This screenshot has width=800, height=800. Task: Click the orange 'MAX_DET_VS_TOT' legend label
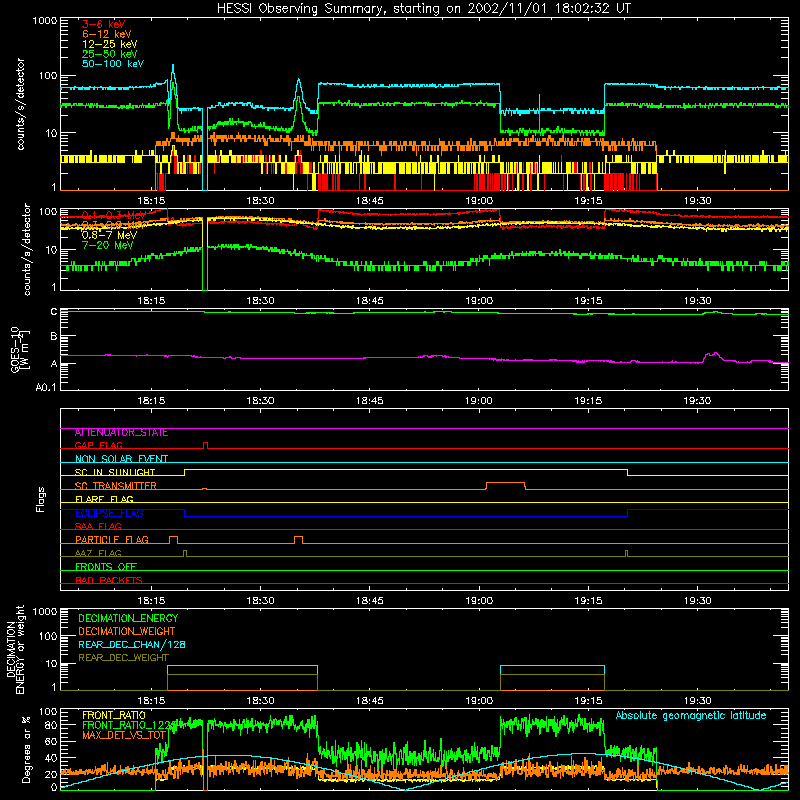[124, 735]
